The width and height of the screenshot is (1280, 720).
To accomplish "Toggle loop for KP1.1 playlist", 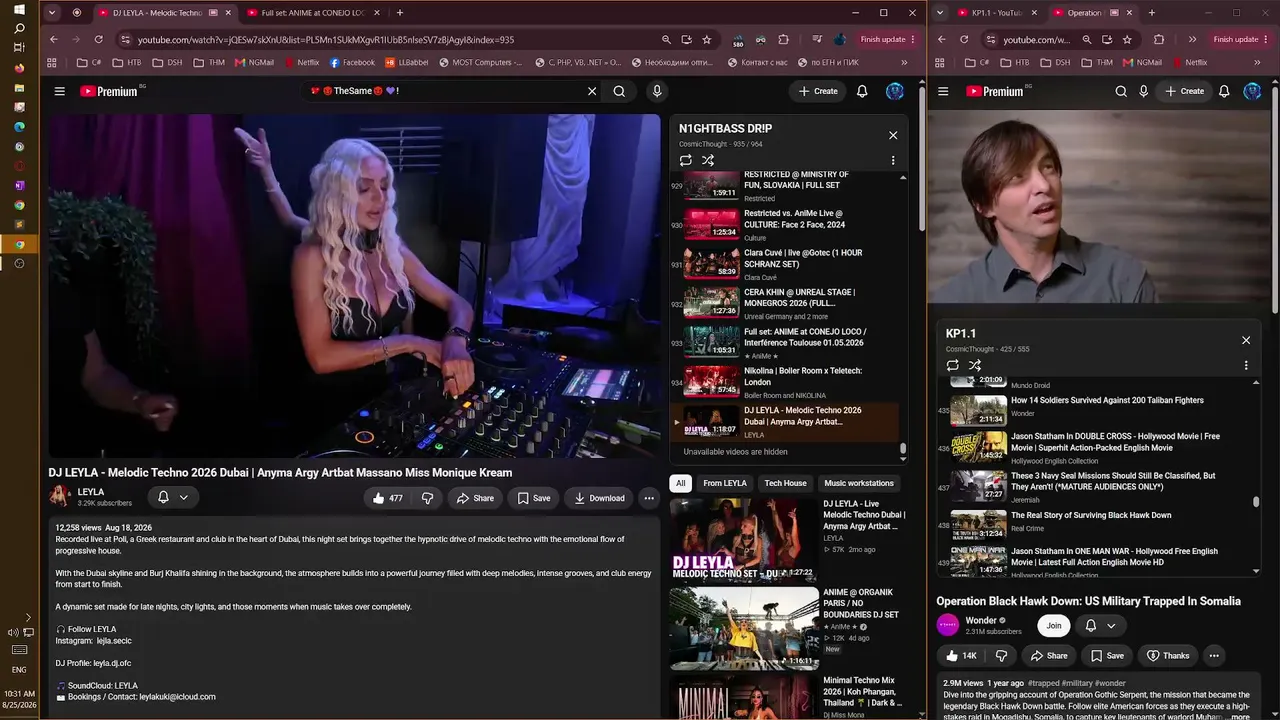I will click(952, 365).
